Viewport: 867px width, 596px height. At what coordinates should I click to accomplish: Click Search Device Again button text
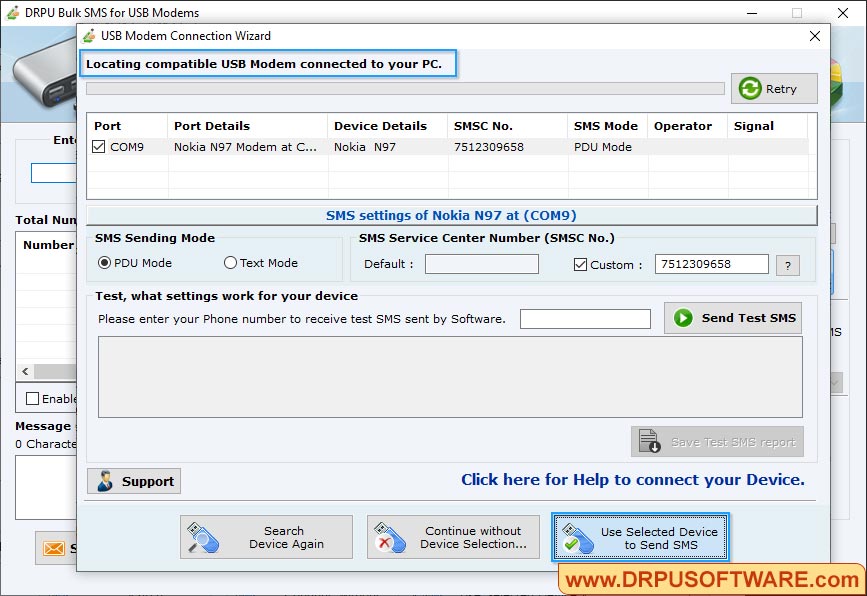point(286,537)
